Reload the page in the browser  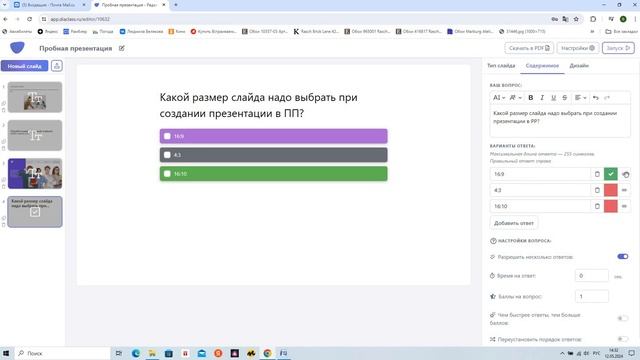(29, 19)
